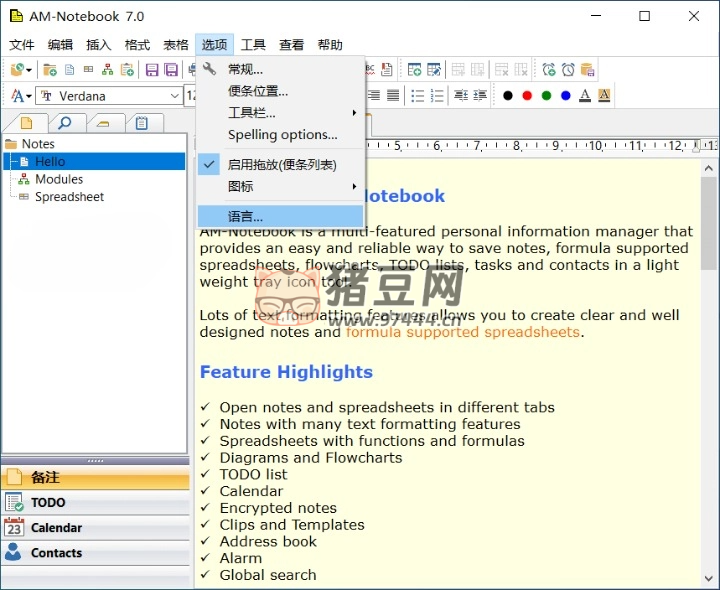Open 便条位置... menu entry
This screenshot has width=720, height=590.
point(281,91)
